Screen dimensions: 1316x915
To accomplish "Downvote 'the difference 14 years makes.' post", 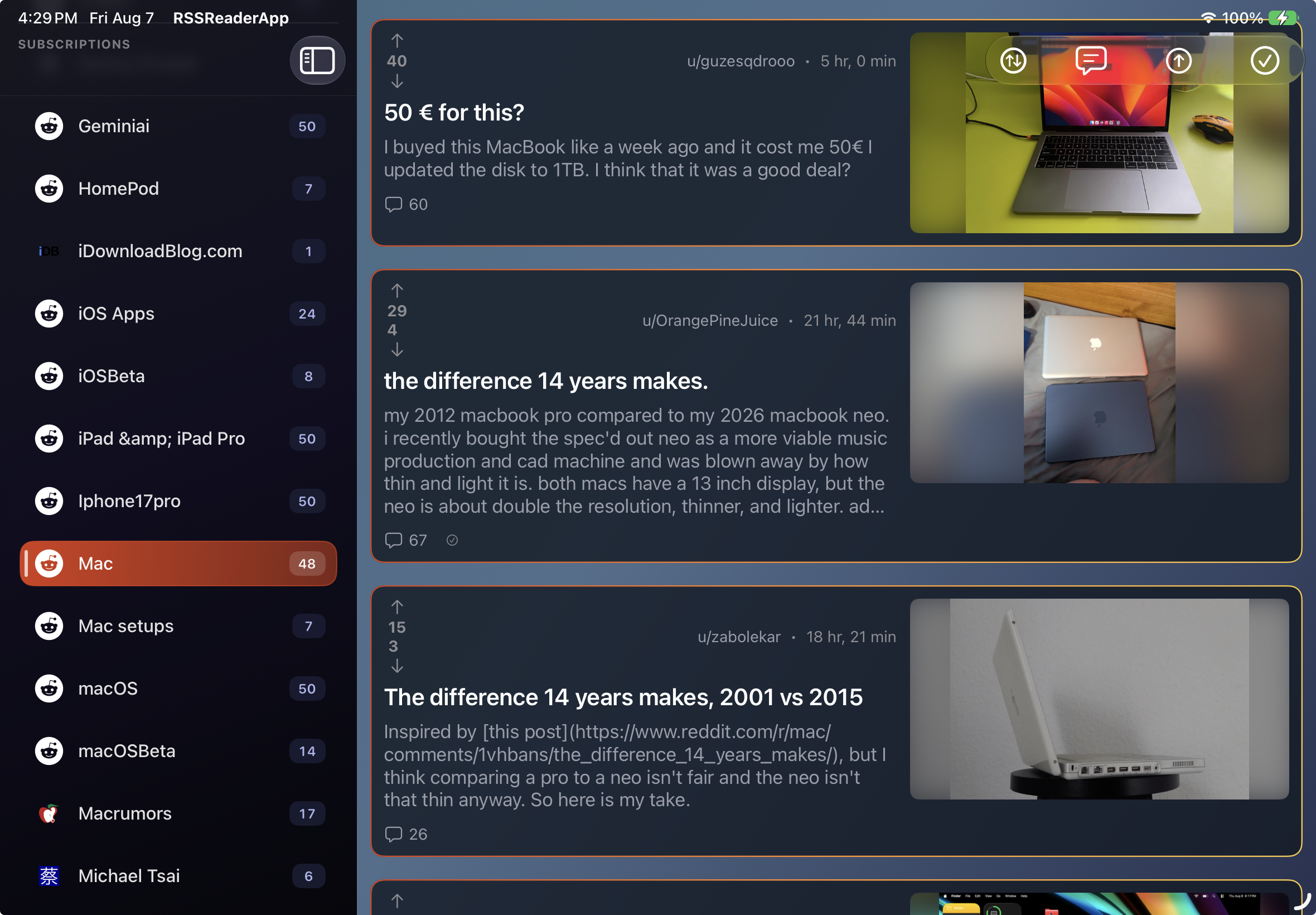I will tap(397, 350).
